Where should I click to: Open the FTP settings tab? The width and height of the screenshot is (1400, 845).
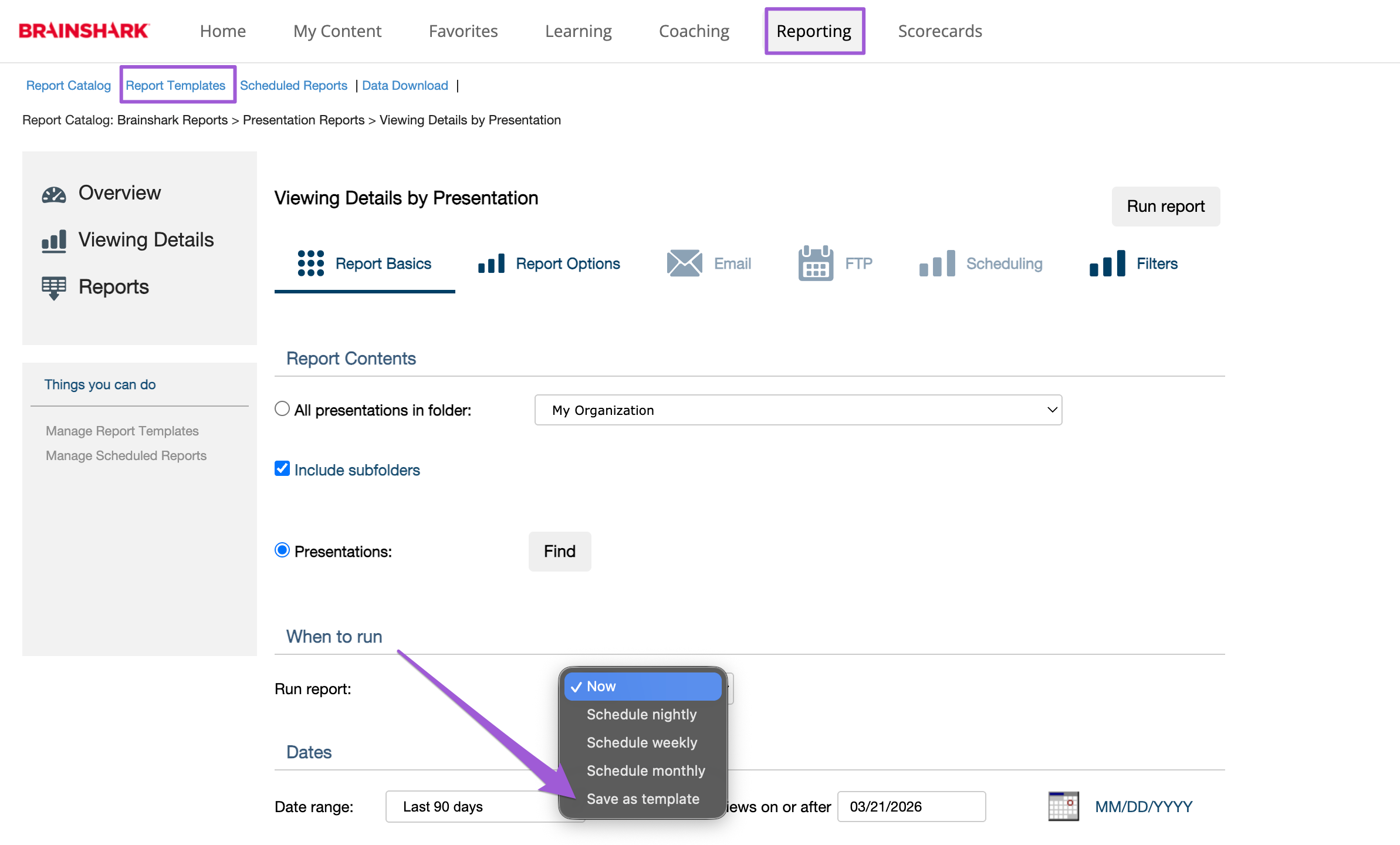pos(836,263)
